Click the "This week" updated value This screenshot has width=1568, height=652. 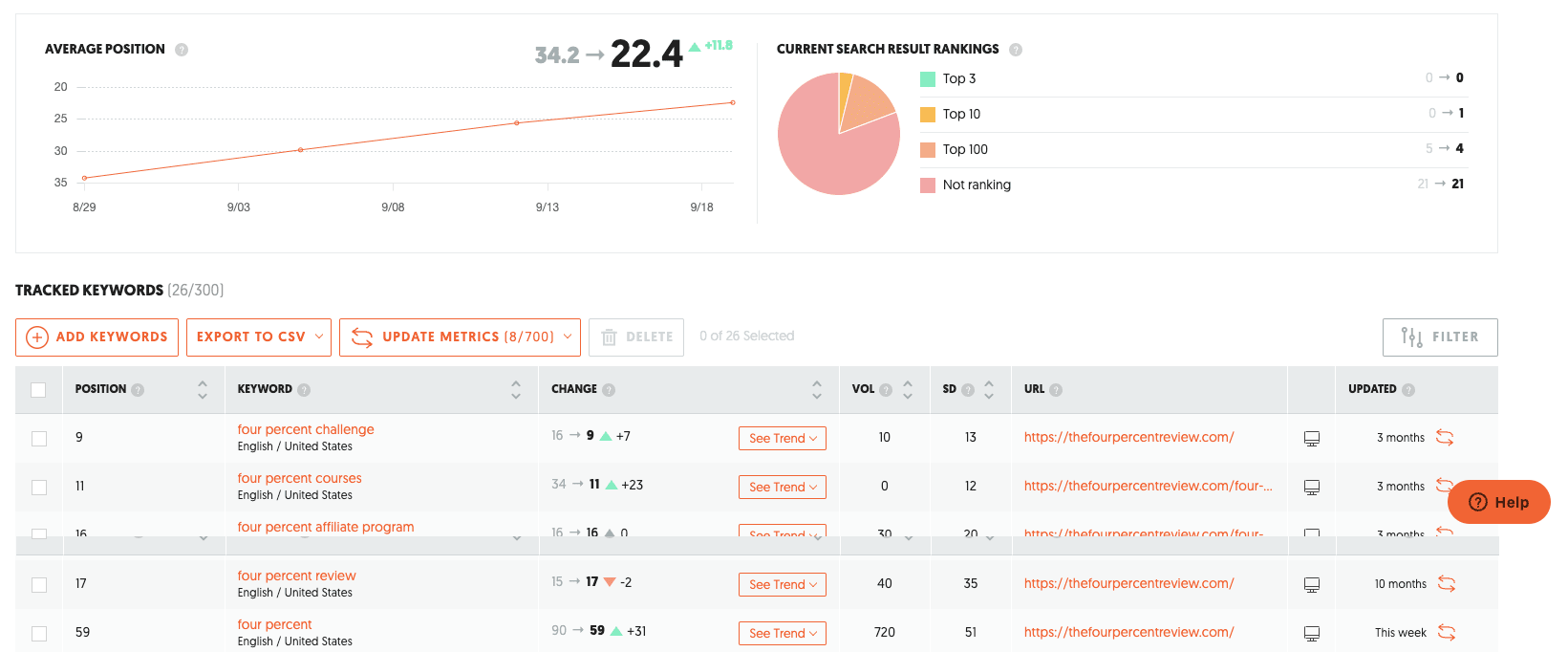click(1401, 633)
